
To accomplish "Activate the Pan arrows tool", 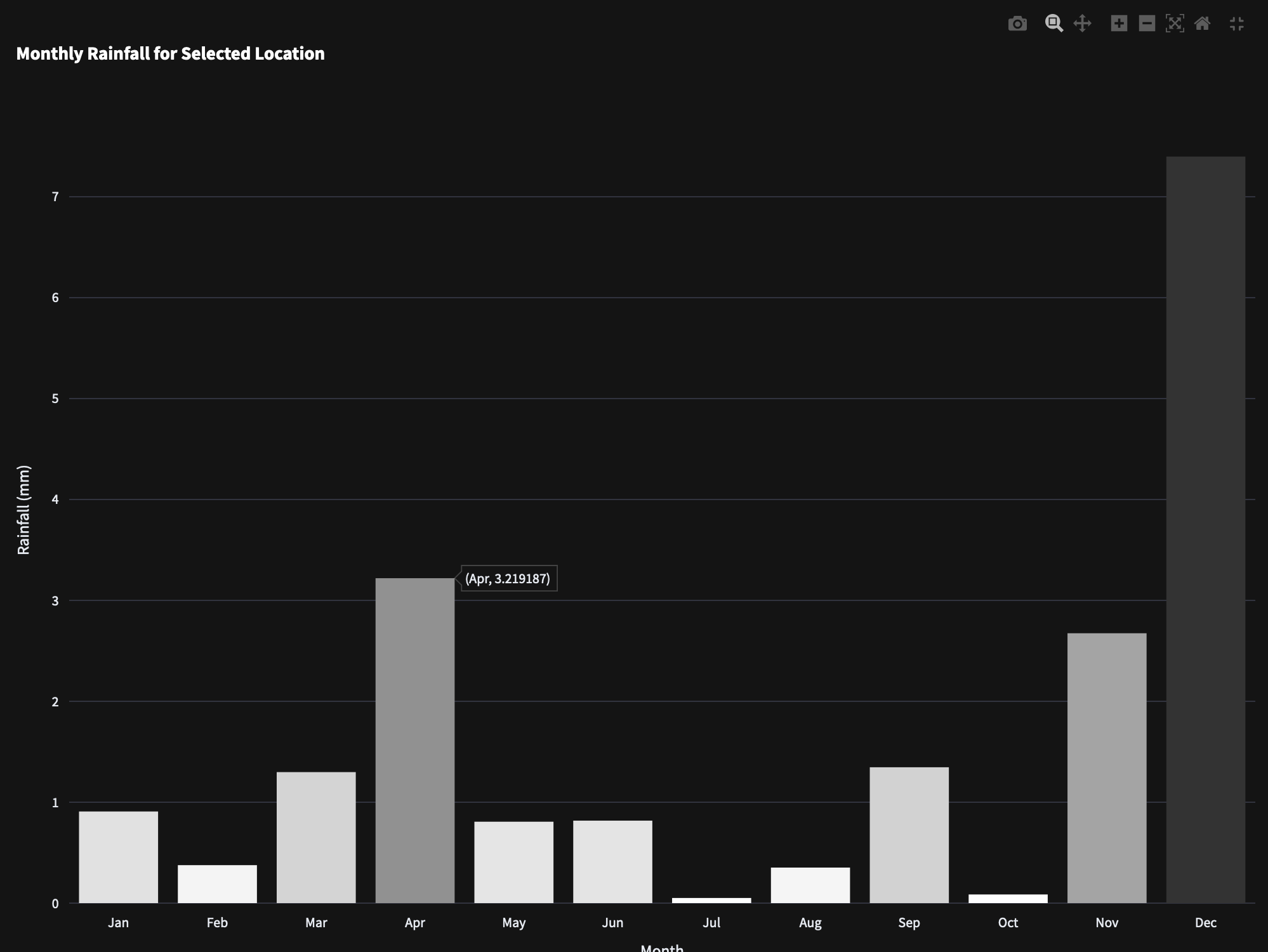I will tap(1082, 24).
